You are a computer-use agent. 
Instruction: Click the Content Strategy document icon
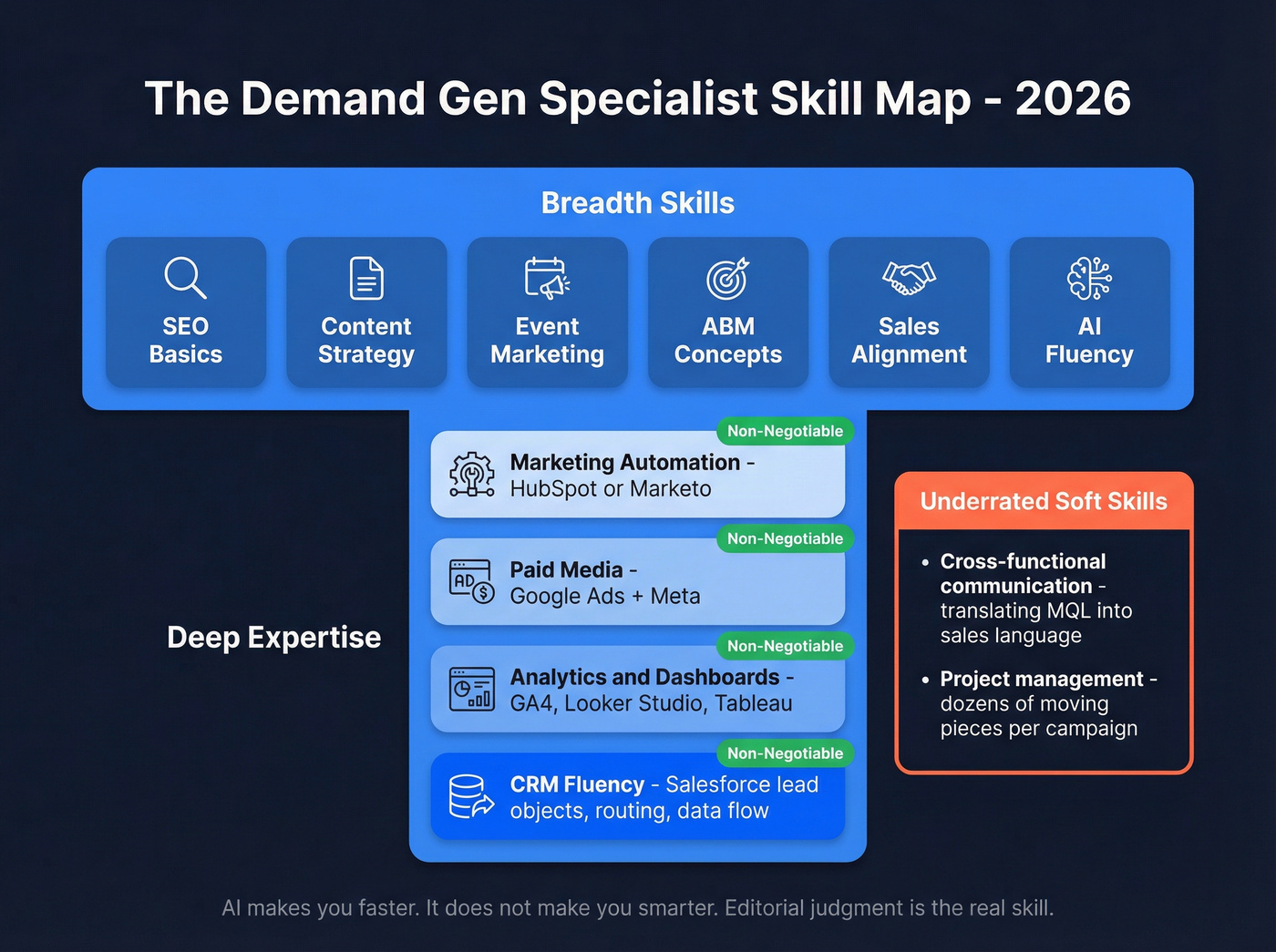tap(365, 277)
